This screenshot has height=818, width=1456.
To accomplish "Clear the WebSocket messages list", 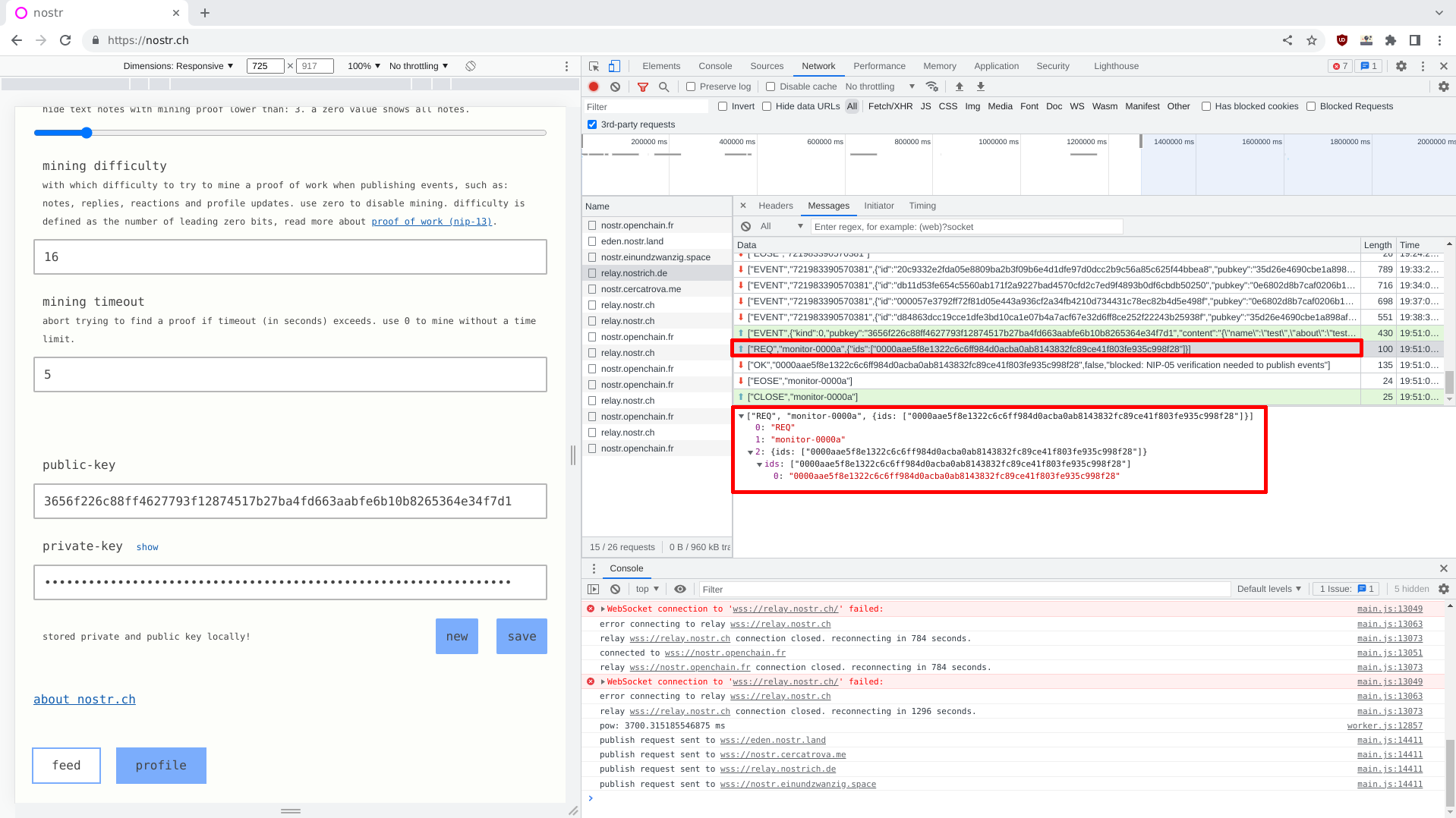I will tap(746, 226).
